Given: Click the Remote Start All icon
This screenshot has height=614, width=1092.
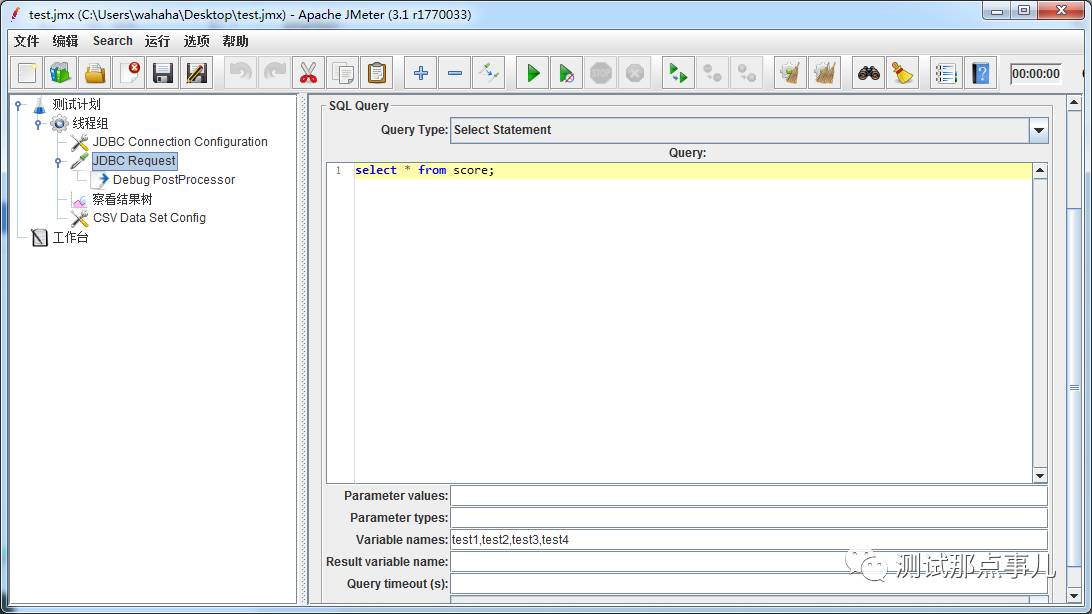Looking at the screenshot, I should pos(678,72).
